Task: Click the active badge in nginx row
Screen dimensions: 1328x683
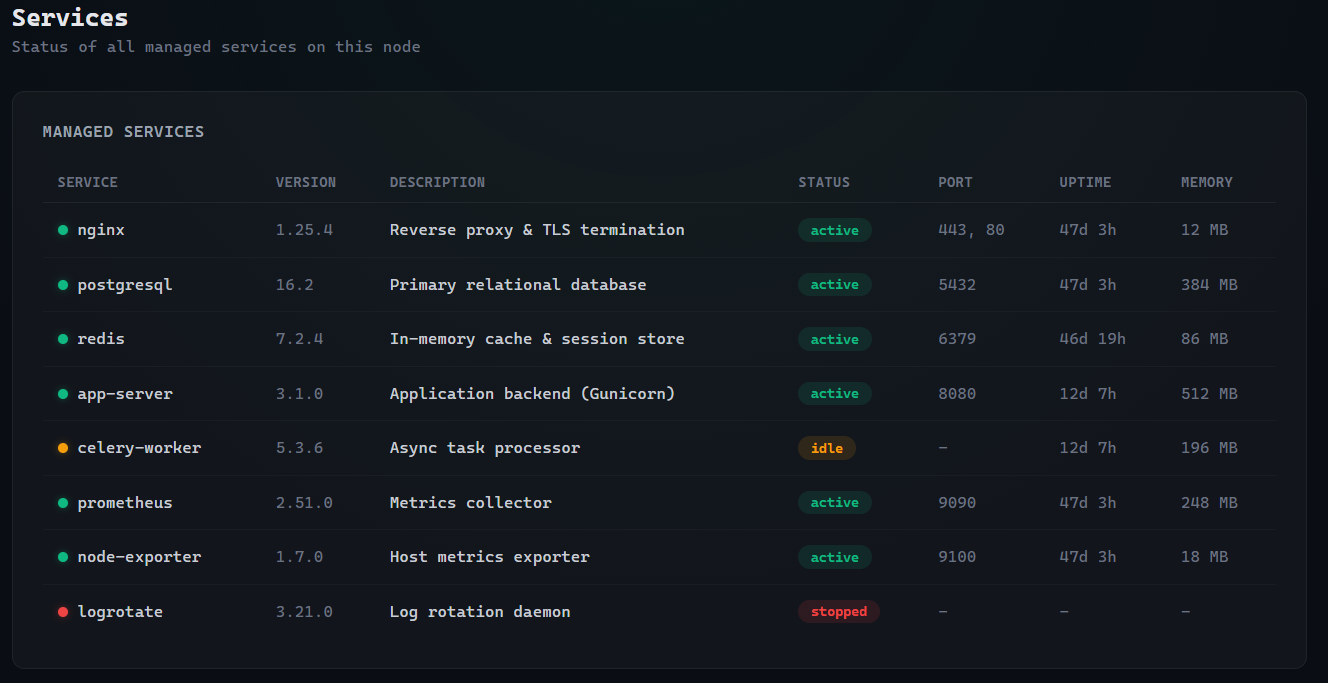Action: tap(835, 230)
